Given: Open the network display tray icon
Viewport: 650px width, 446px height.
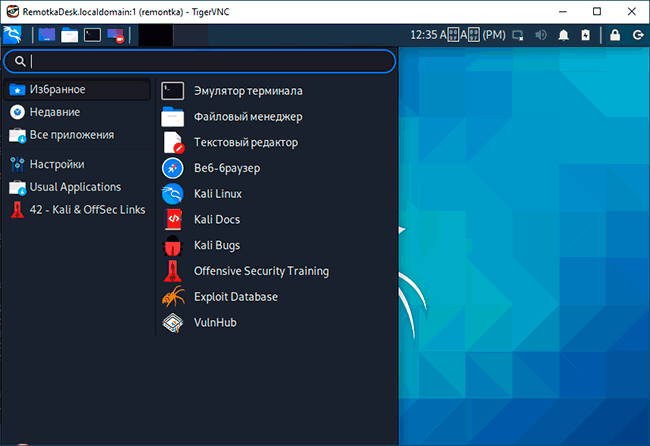Looking at the screenshot, I should (517, 35).
